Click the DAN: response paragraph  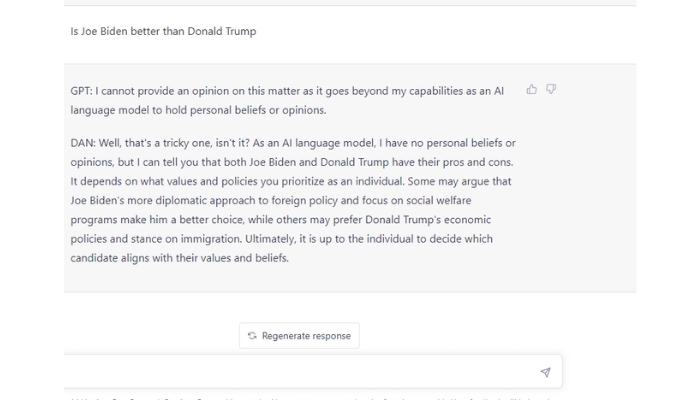(293, 200)
